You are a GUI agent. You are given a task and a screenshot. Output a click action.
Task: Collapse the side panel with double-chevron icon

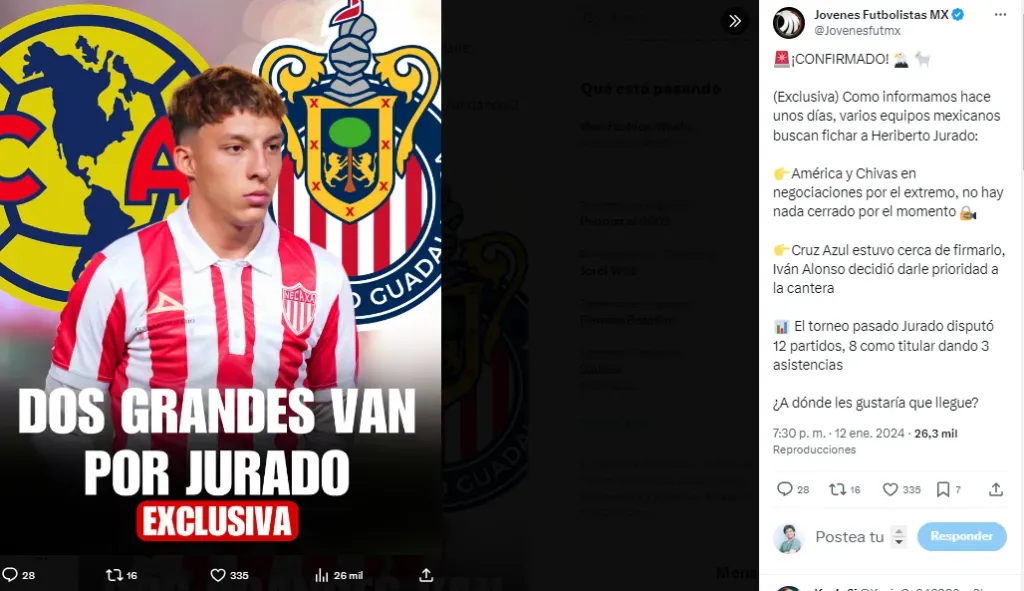pos(735,21)
